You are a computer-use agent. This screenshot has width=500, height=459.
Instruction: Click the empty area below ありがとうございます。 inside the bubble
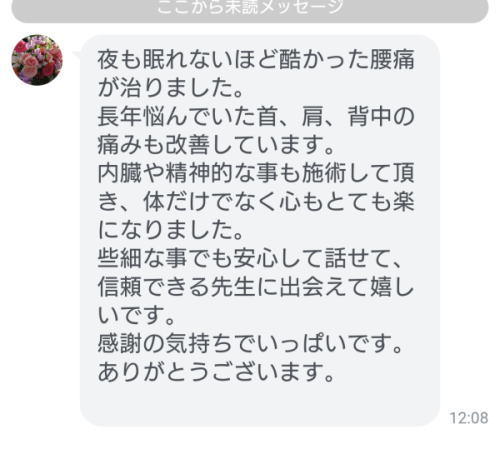point(260,404)
